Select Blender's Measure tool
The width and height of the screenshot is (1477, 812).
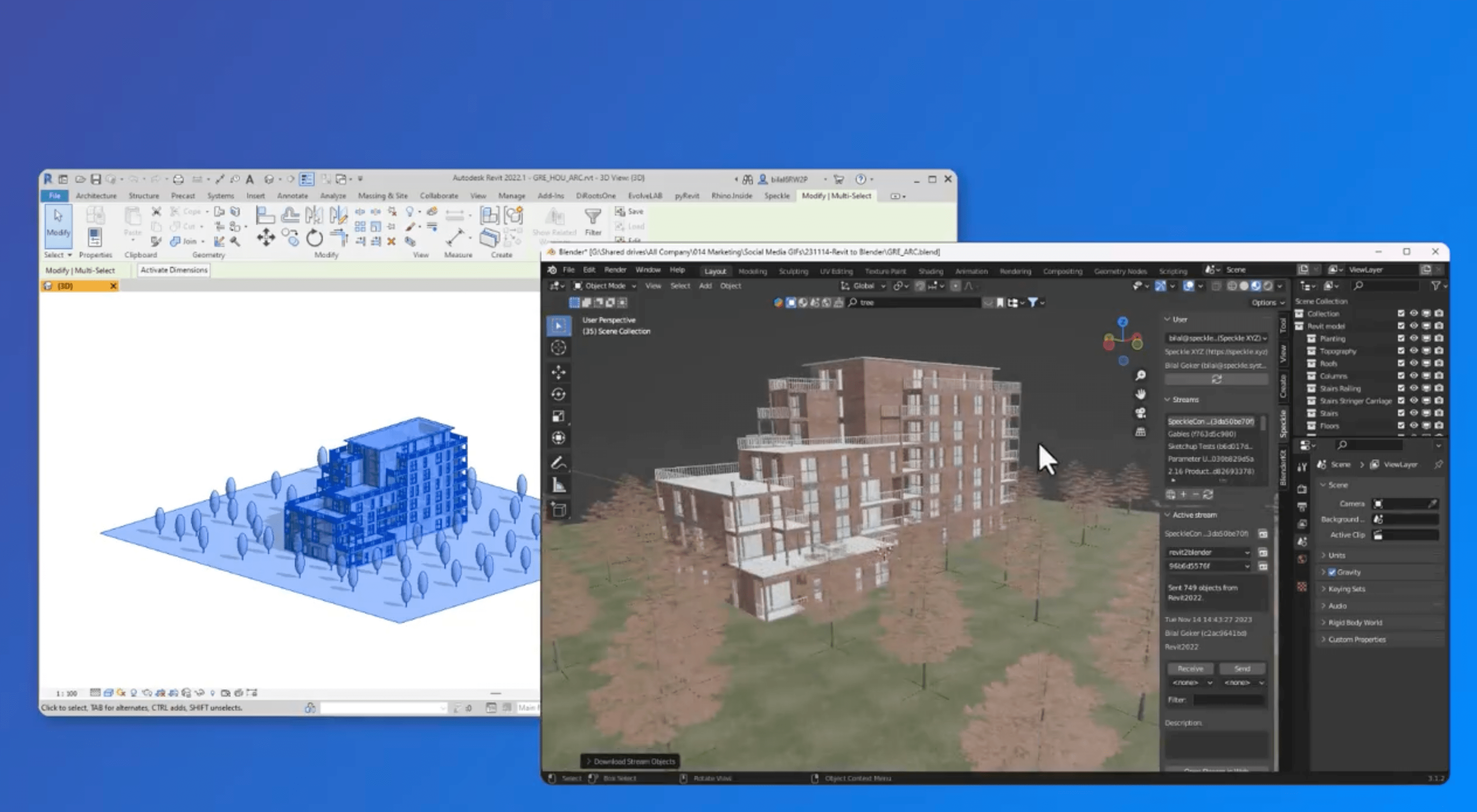[x=559, y=486]
